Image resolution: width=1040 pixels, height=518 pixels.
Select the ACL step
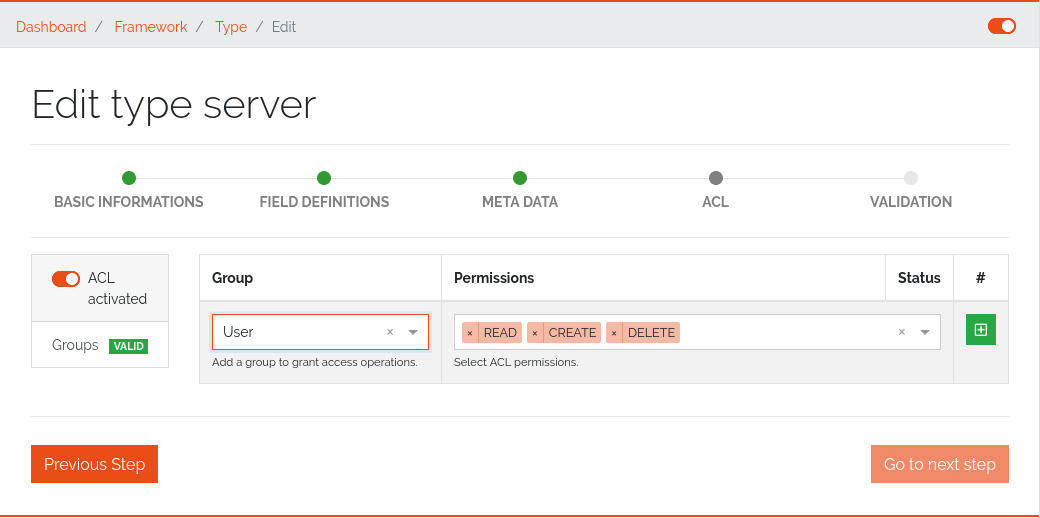point(716,190)
